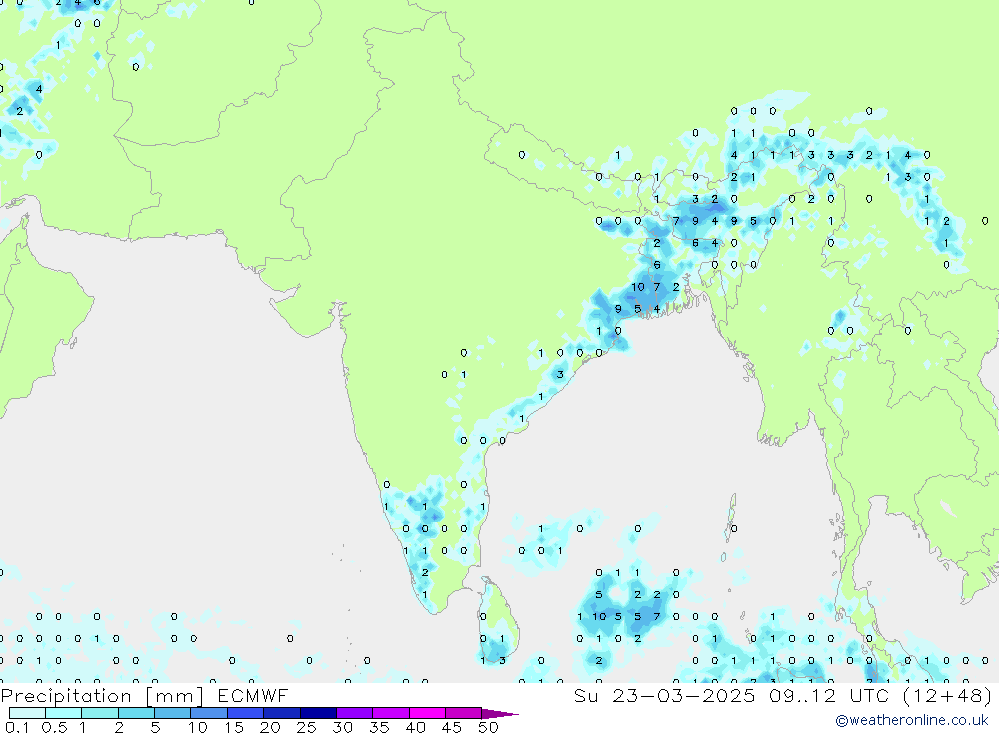Image resolution: width=1000 pixels, height=733 pixels.
Task: Click the legend label '0.1'
Action: [17, 727]
